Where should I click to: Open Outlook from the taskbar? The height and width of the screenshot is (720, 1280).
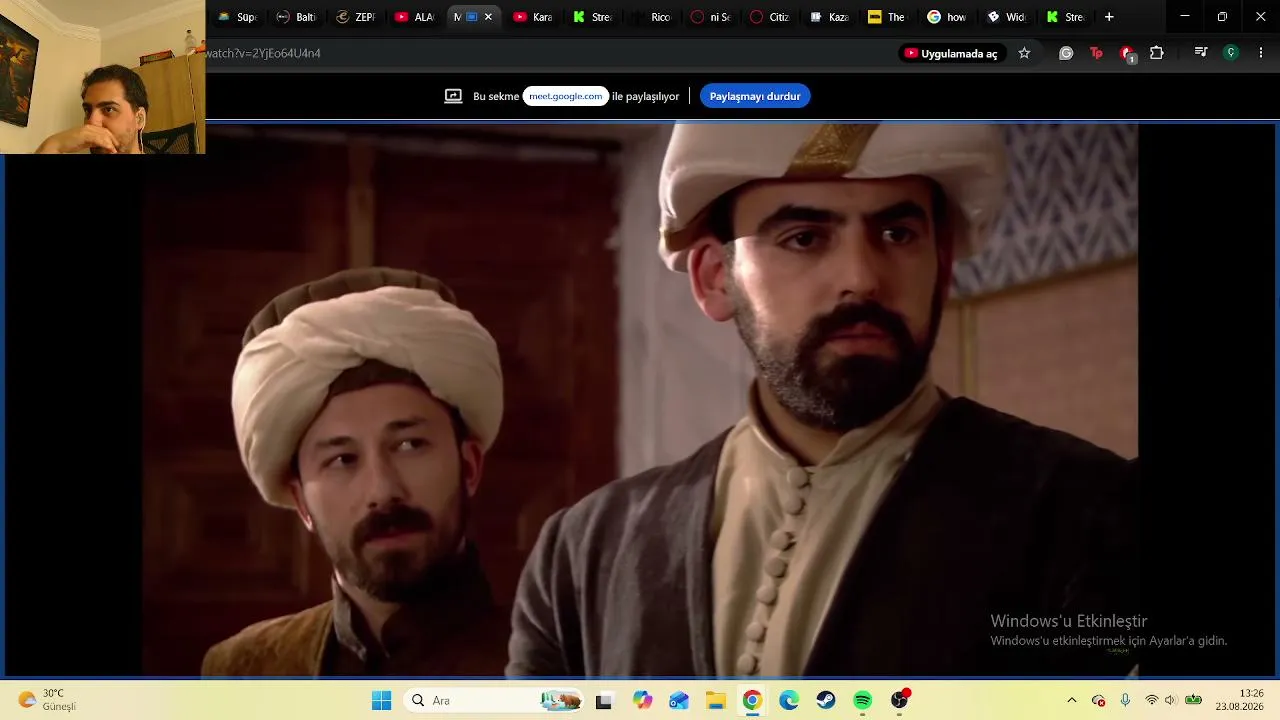[679, 701]
